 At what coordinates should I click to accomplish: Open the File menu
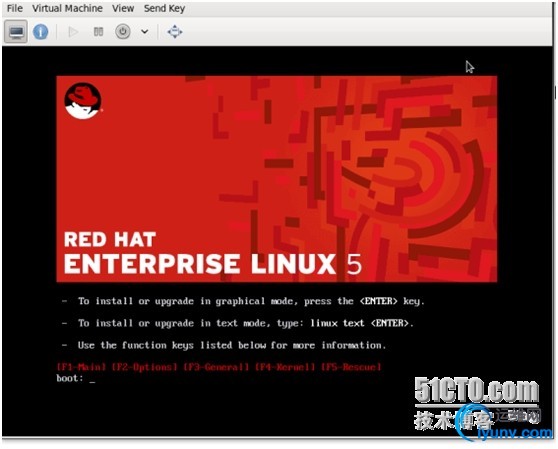click(15, 8)
